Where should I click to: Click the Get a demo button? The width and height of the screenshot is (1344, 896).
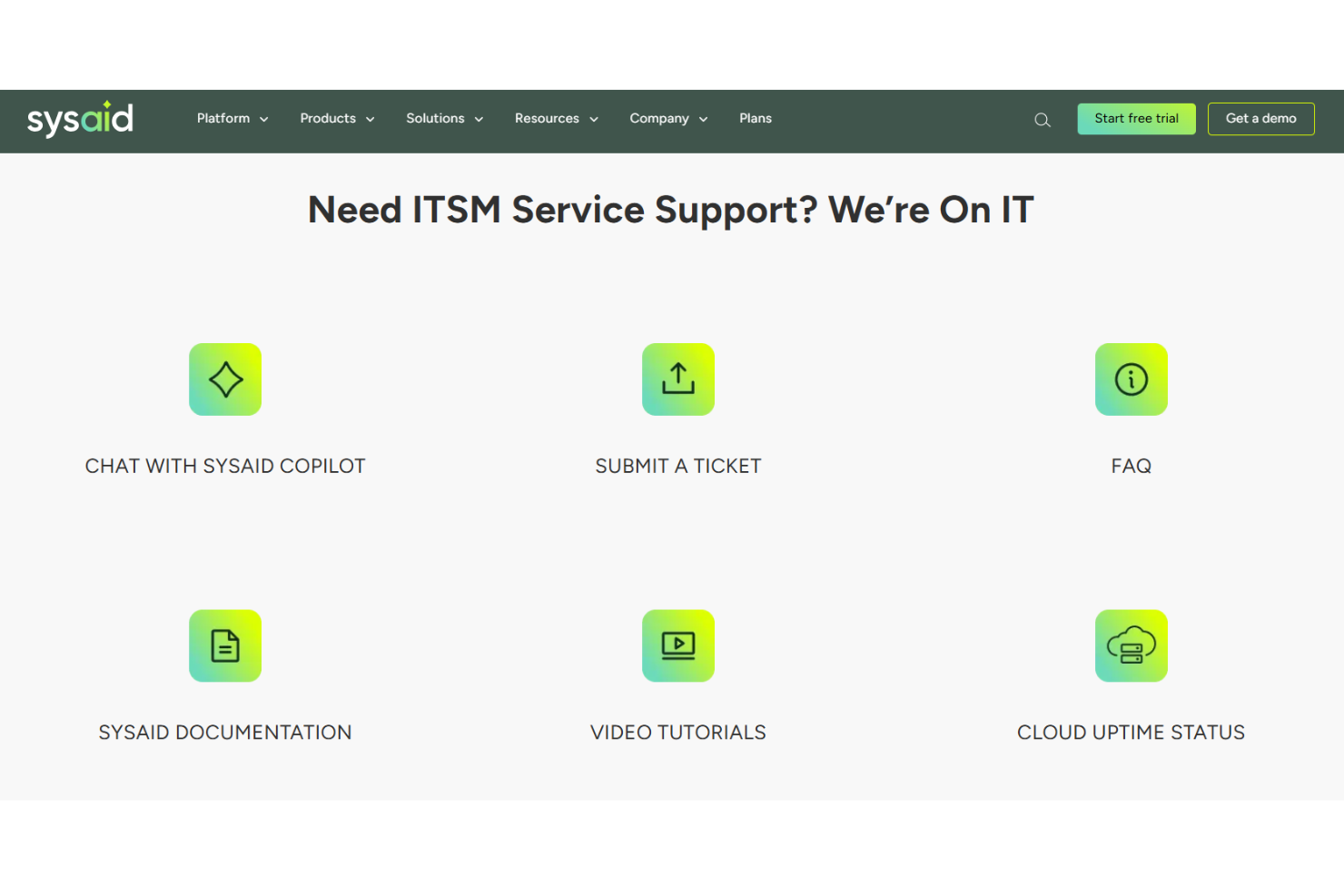[x=1261, y=119]
